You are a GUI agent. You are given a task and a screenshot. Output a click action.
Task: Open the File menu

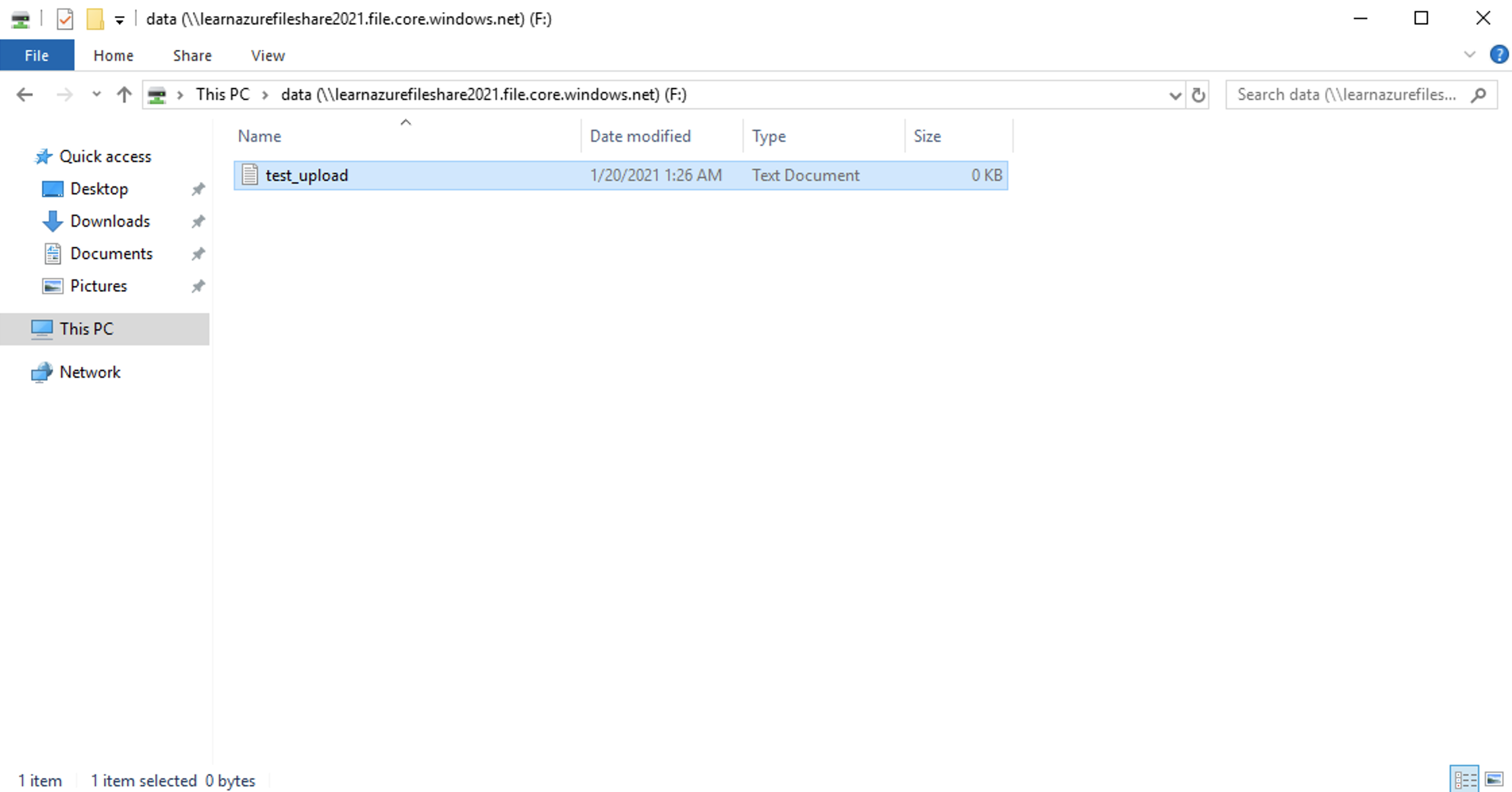pyautogui.click(x=36, y=55)
